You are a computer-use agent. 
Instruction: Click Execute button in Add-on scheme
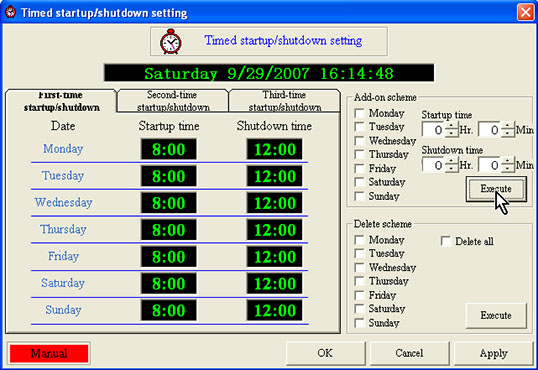pyautogui.click(x=496, y=189)
